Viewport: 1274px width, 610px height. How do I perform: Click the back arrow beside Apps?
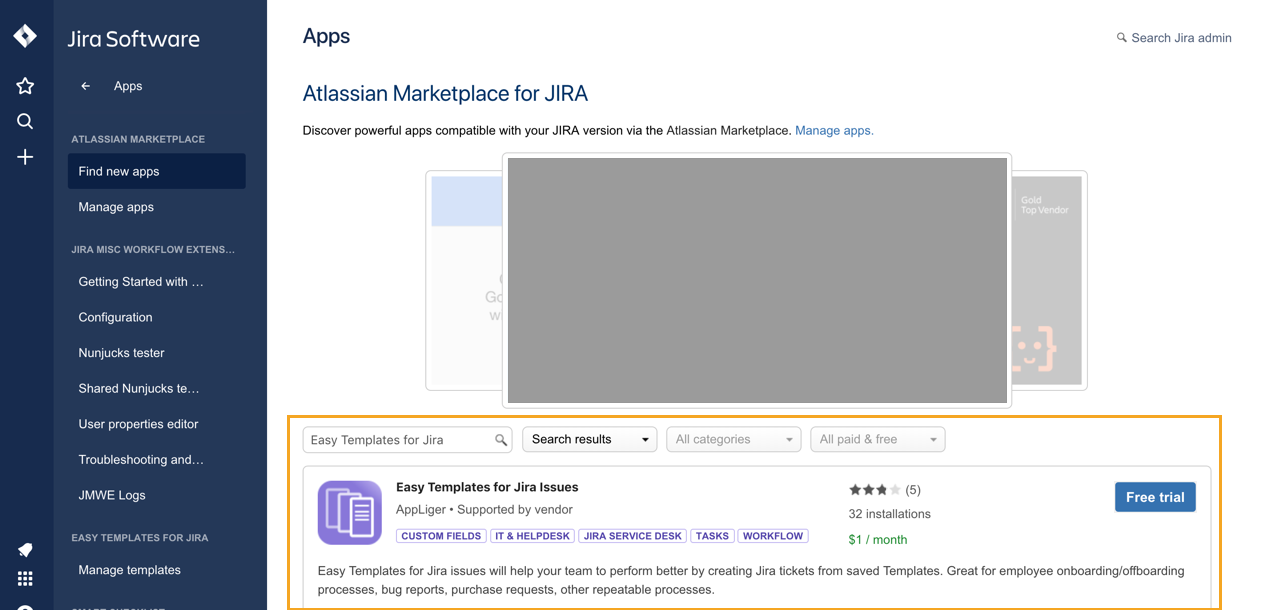(x=86, y=86)
